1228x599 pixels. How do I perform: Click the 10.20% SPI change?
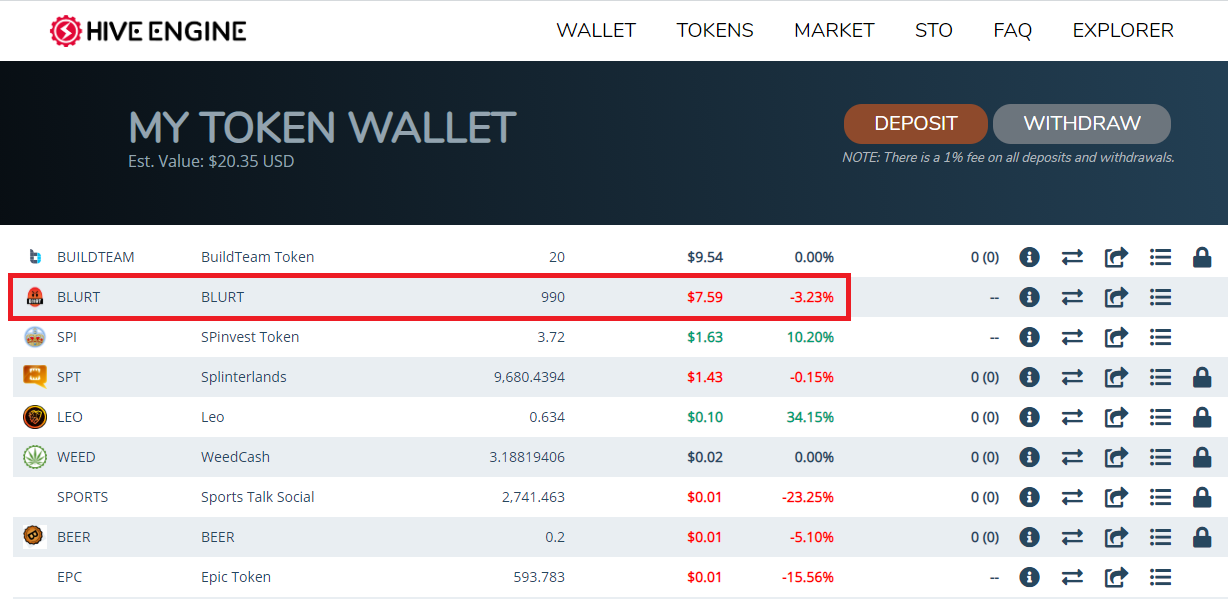(810, 337)
